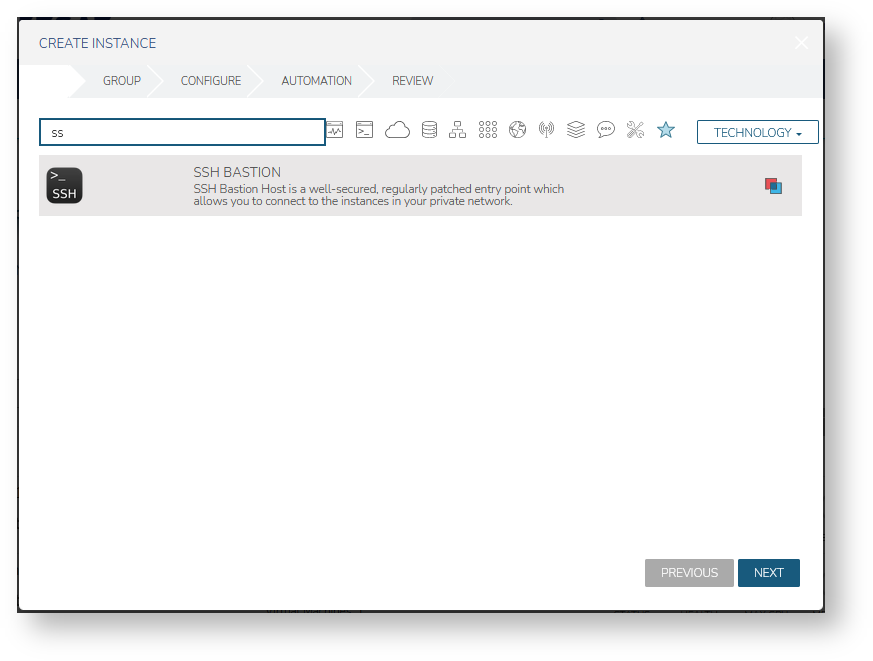This screenshot has height=661, width=873.
Task: Switch to the Configure step
Action: tap(211, 81)
